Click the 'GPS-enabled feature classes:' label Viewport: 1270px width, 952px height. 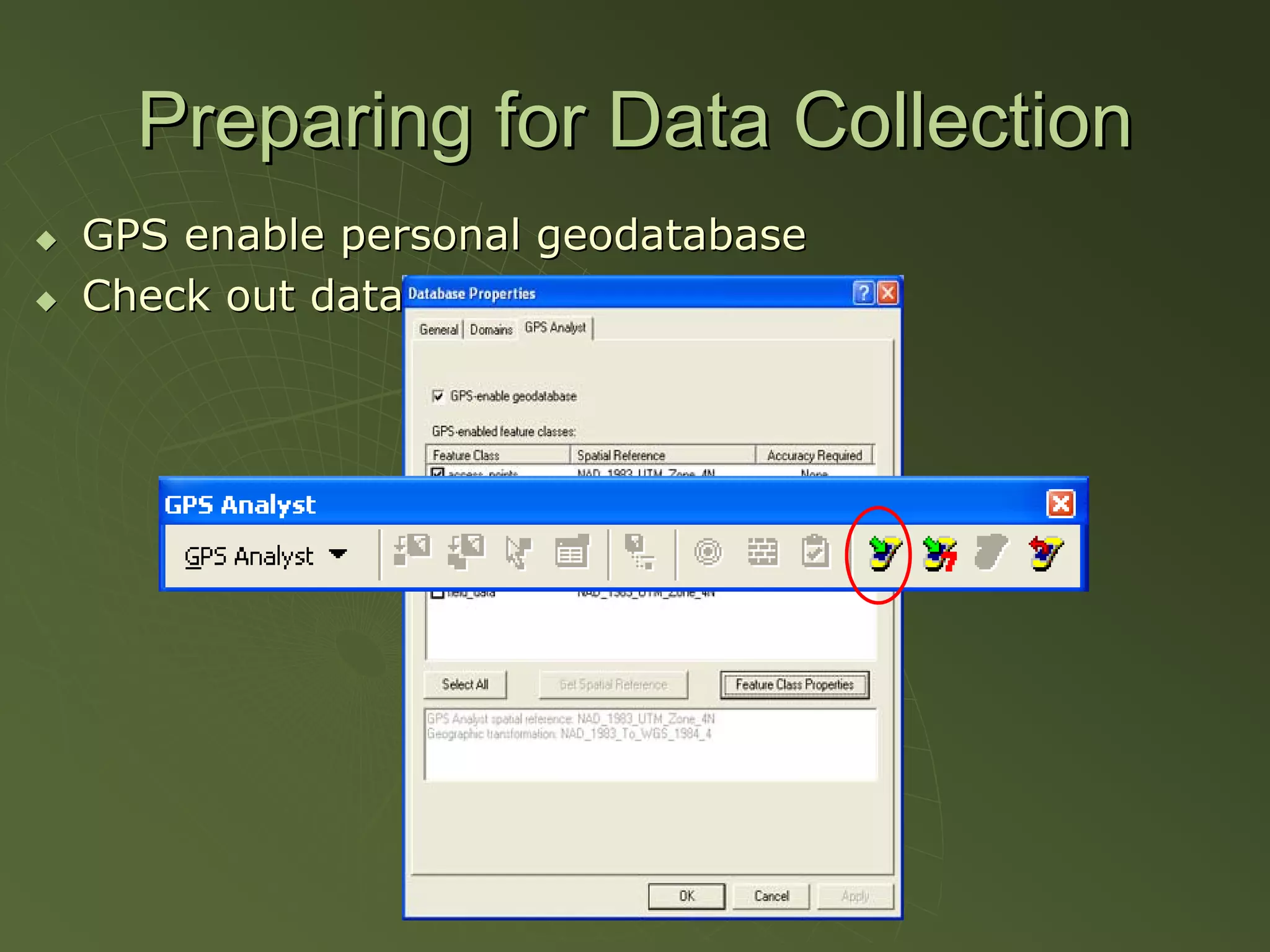(x=504, y=431)
